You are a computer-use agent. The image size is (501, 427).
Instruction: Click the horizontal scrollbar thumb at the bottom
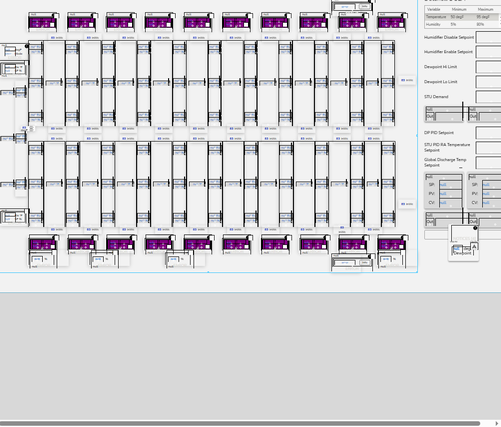[x=239, y=423]
